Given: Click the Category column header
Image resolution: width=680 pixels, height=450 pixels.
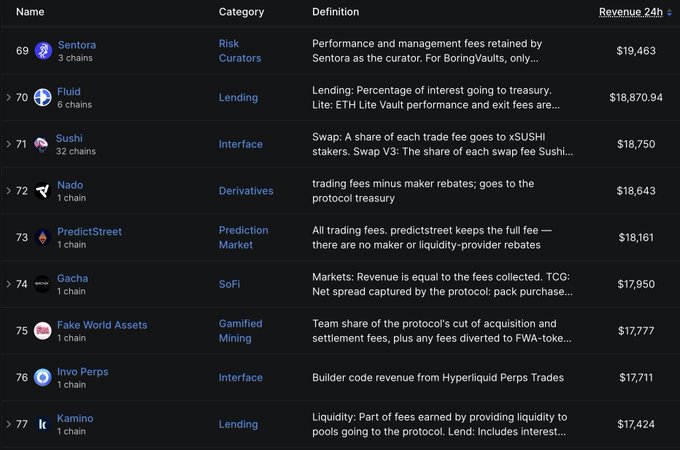Looking at the screenshot, I should click(x=241, y=12).
